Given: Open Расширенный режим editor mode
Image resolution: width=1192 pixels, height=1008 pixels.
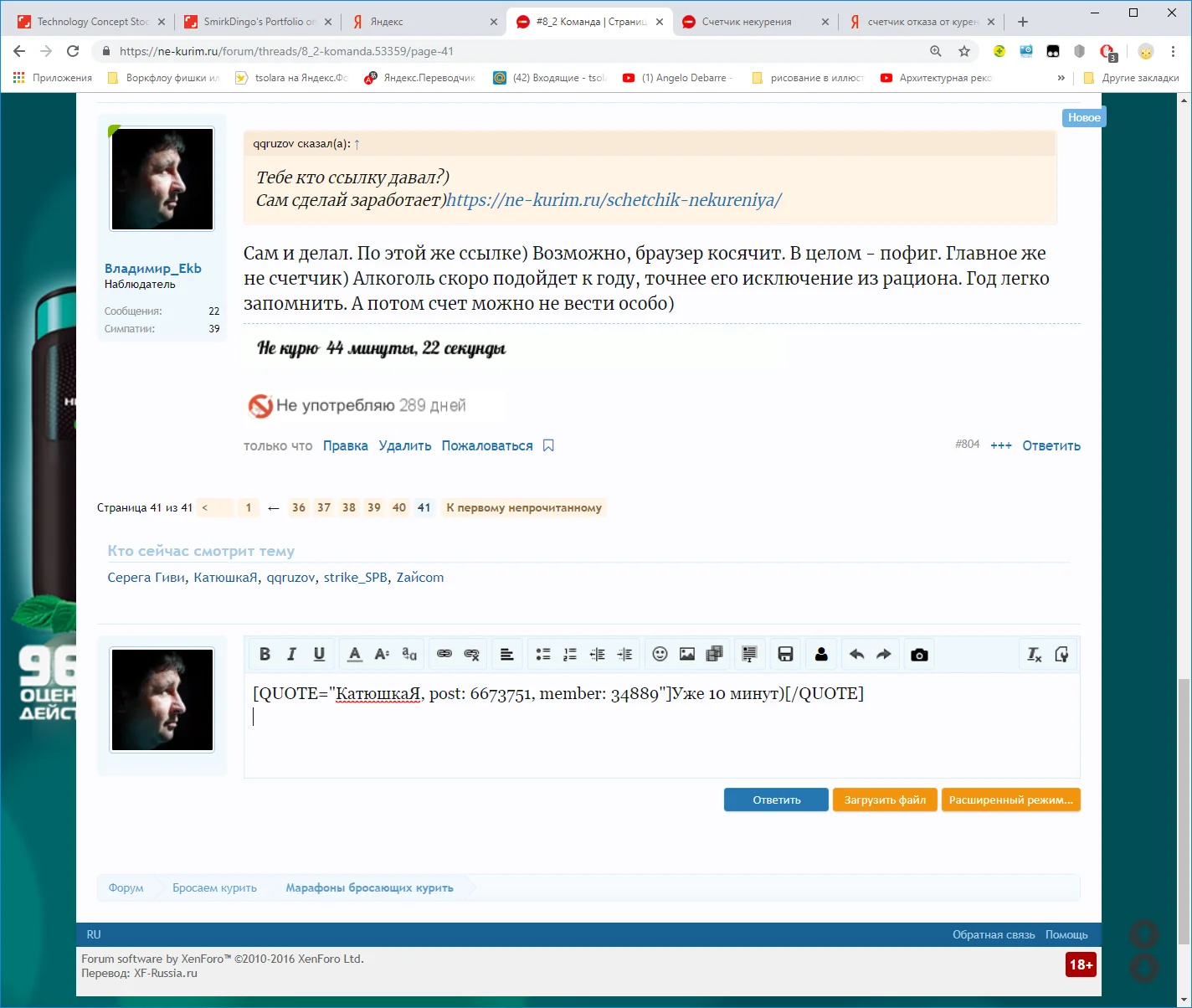Looking at the screenshot, I should 1011,800.
